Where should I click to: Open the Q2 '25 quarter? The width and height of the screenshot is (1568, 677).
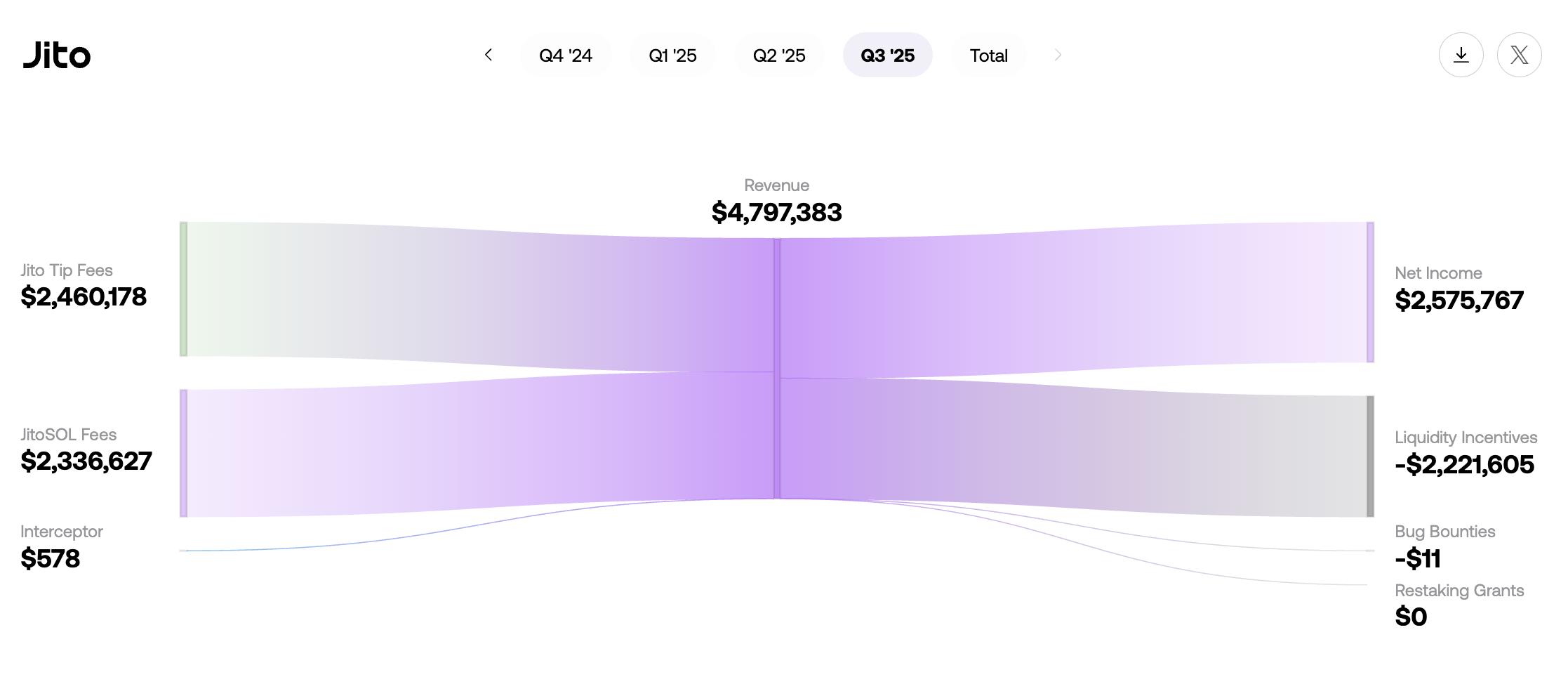779,55
